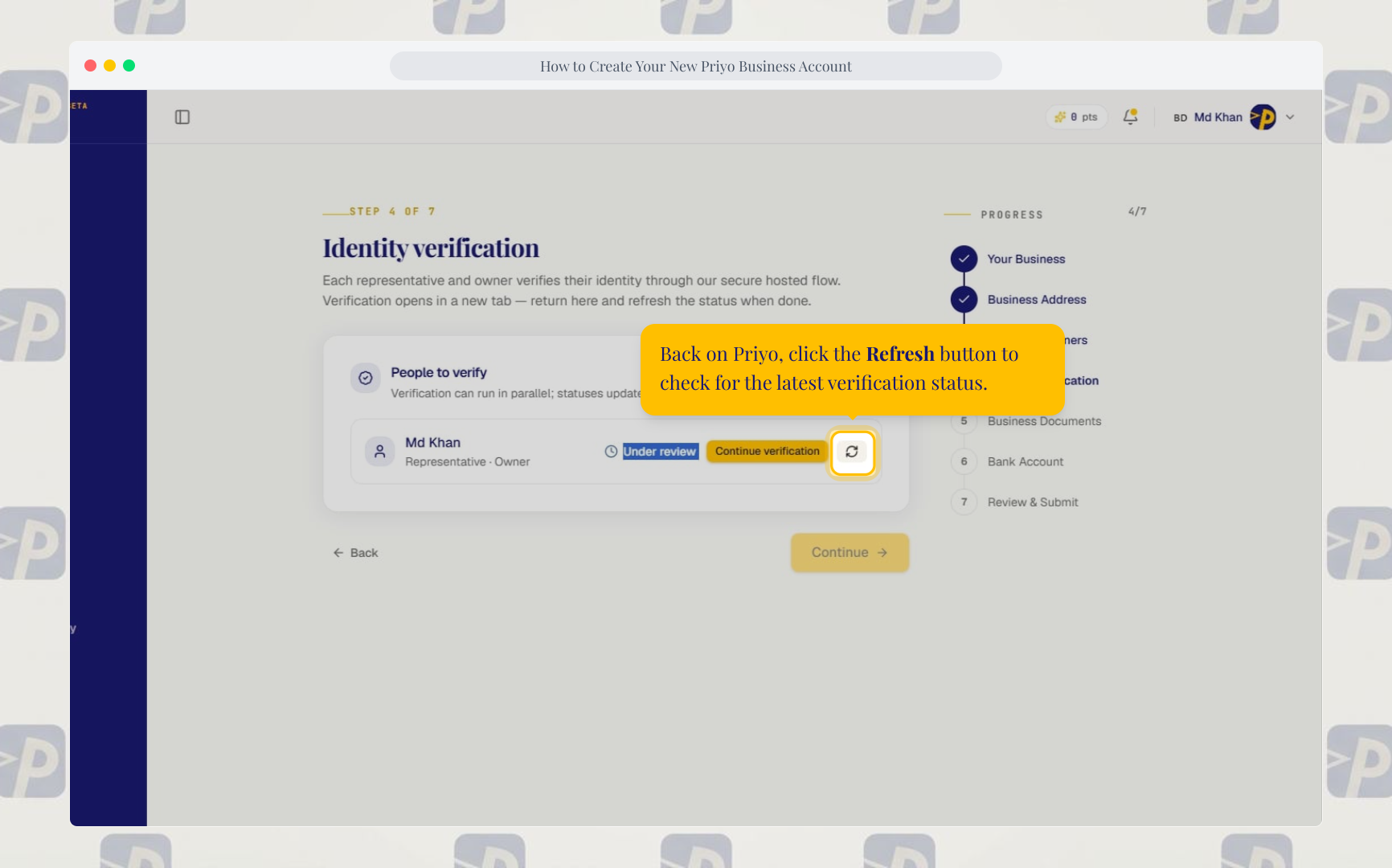This screenshot has height=868, width=1392.
Task: Click the People to verify badge icon
Action: pyautogui.click(x=366, y=378)
